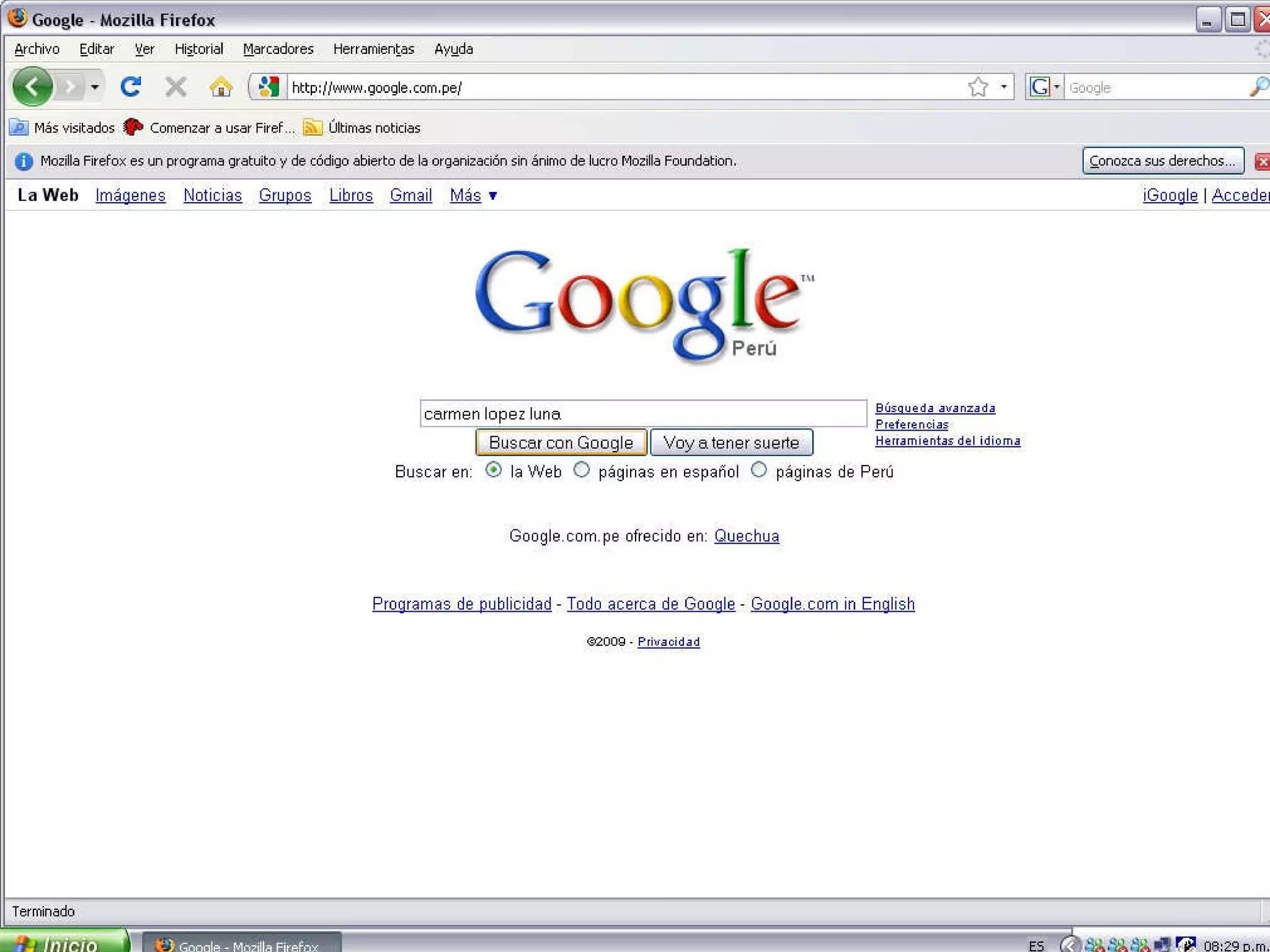Click the magnifier search icon in search bar
The image size is (1270, 952).
[x=1259, y=87]
